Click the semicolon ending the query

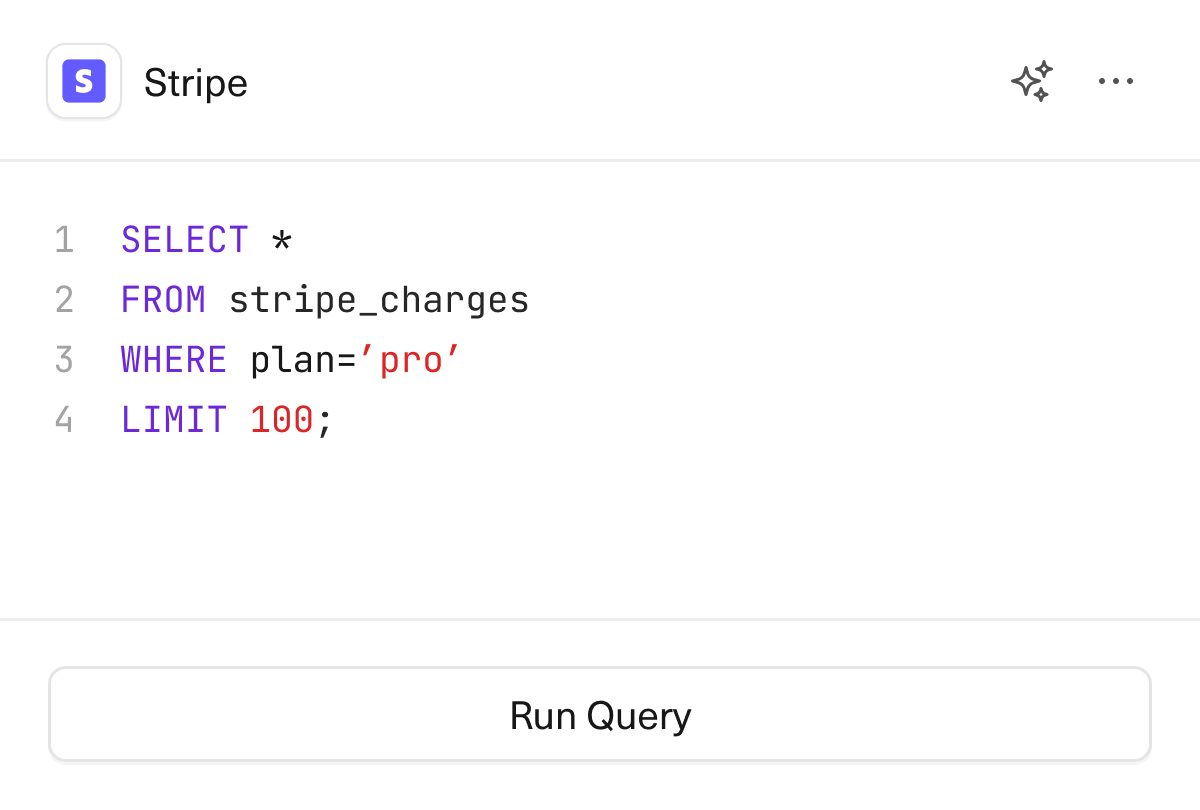(324, 422)
